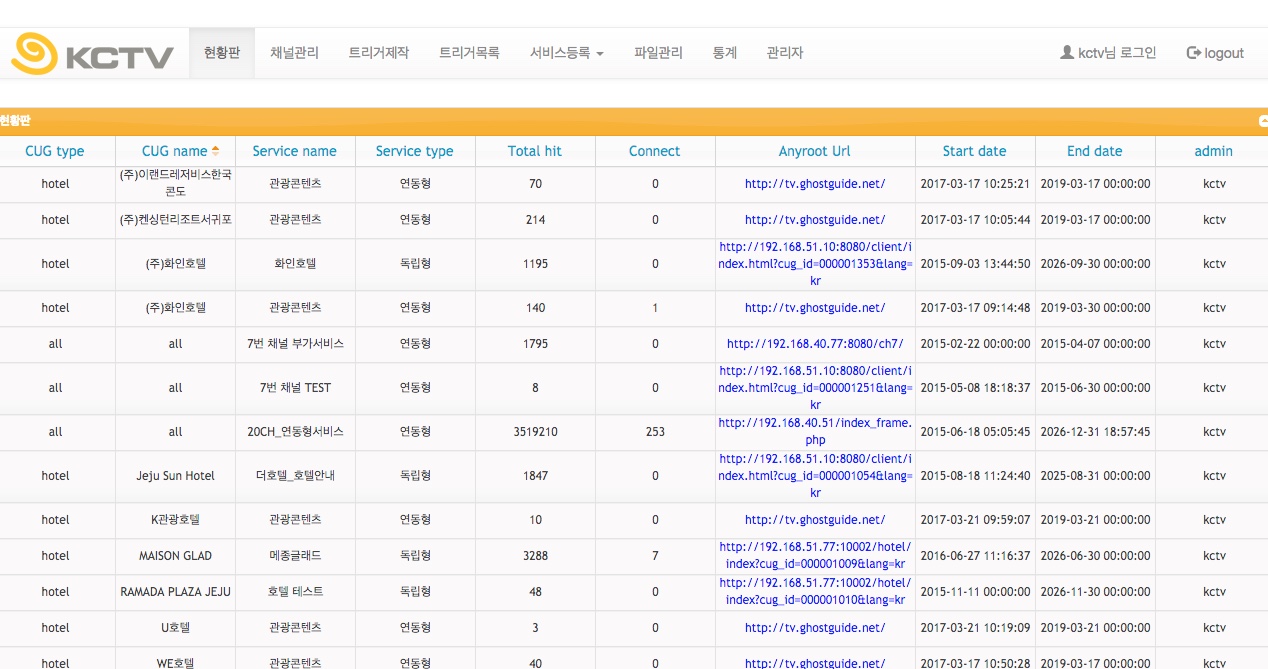Viewport: 1268px width, 669px height.
Task: Select the MAISON GLAD cell
Action: tap(175, 556)
